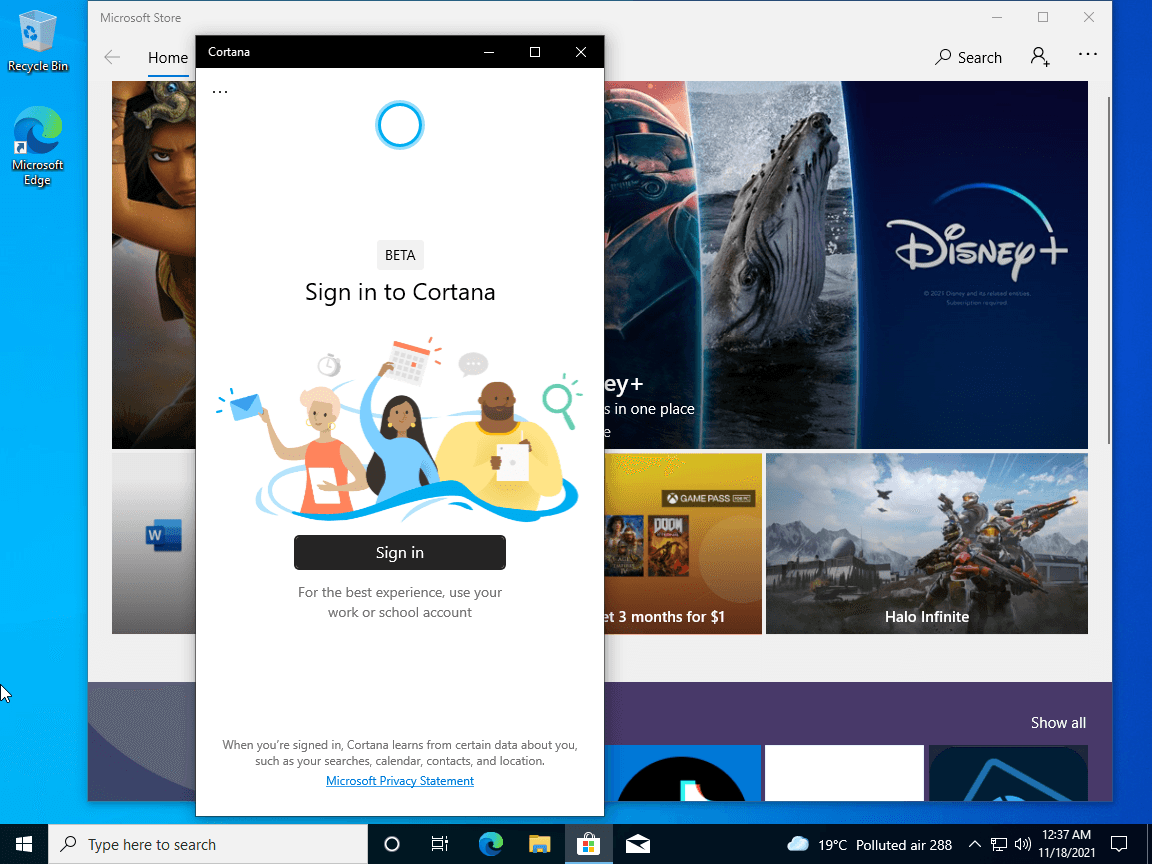Open the Halo Infinite tile
Screen dimensions: 1152x864
tap(926, 543)
